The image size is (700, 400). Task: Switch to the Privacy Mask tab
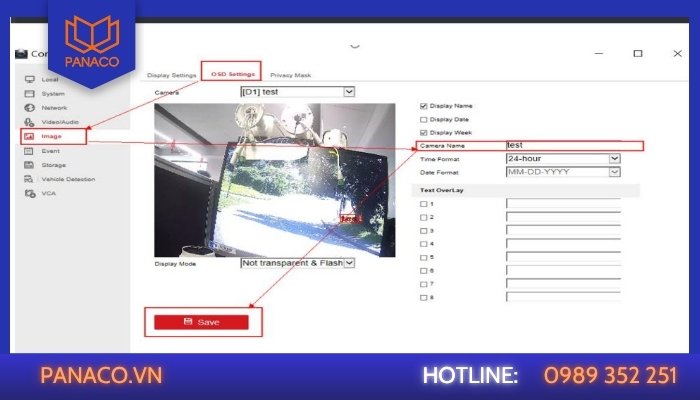pyautogui.click(x=291, y=75)
